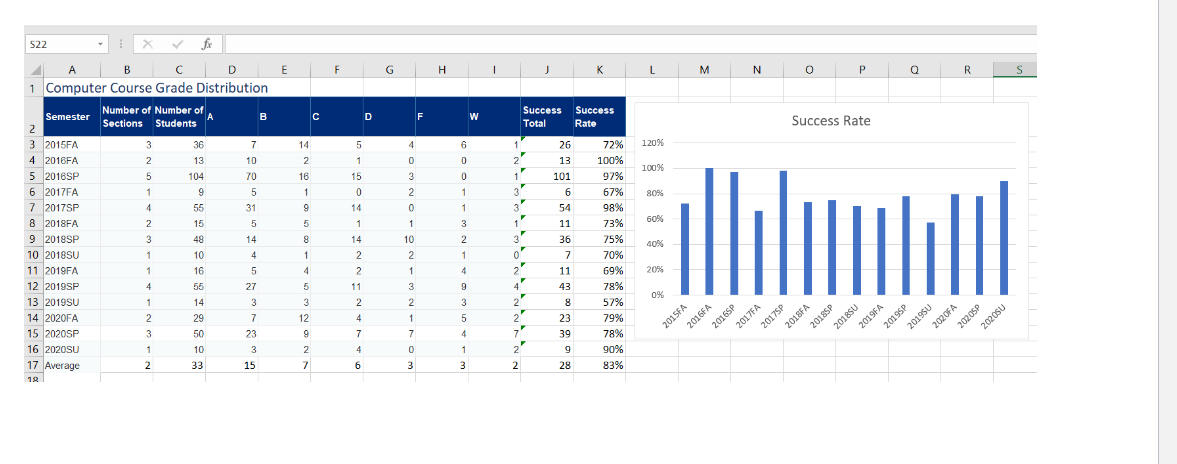Click the 2019SU bar in the chart
1177x464 pixels.
point(931,258)
